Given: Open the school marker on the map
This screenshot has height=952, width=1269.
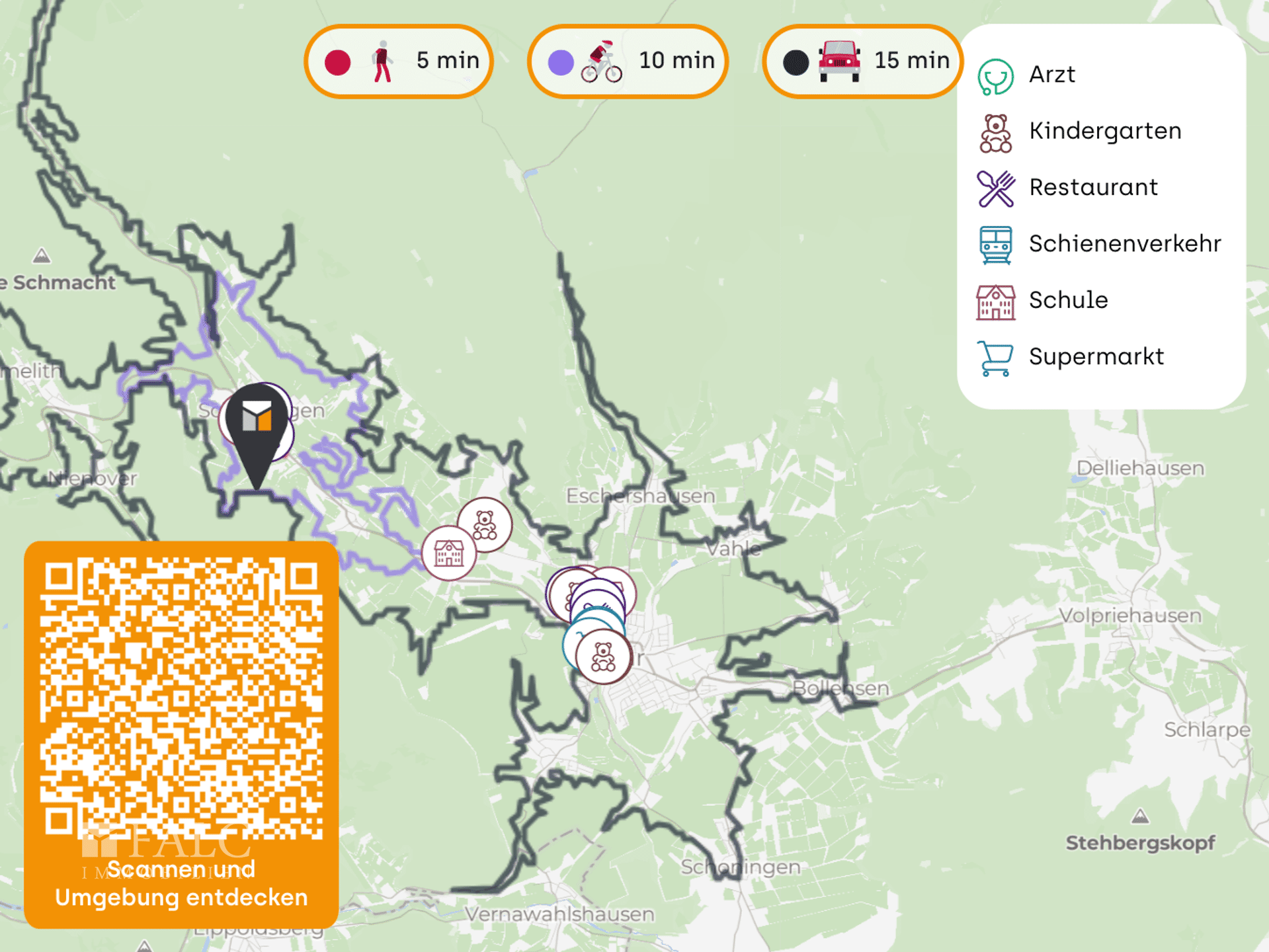Looking at the screenshot, I should (x=448, y=553).
